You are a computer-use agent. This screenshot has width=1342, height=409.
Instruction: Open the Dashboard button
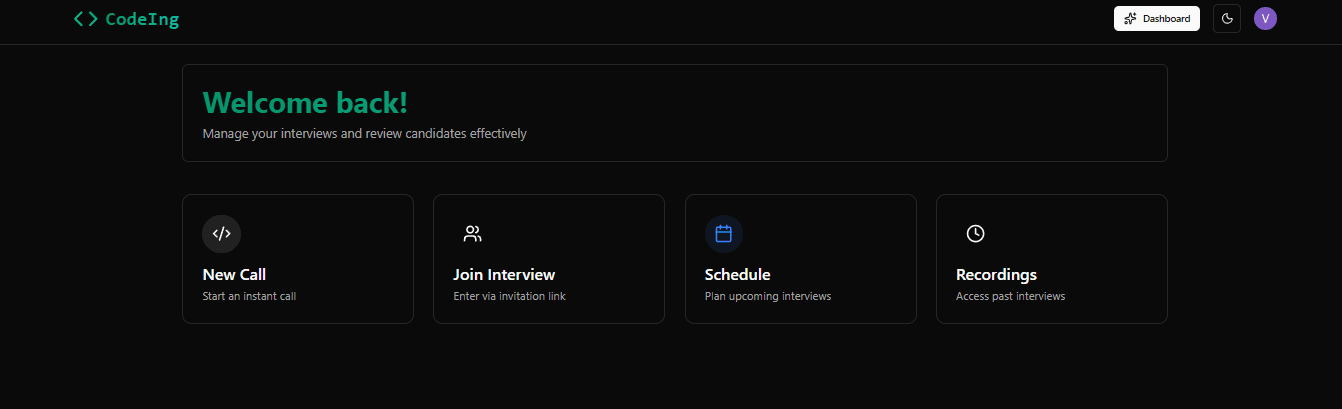coord(1156,19)
